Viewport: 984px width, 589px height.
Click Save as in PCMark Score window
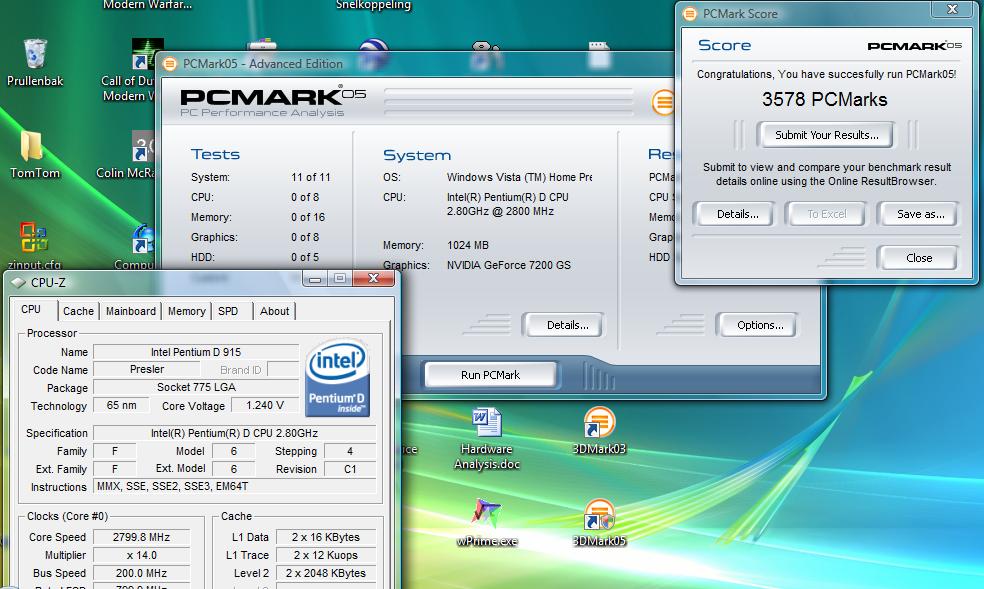920,214
